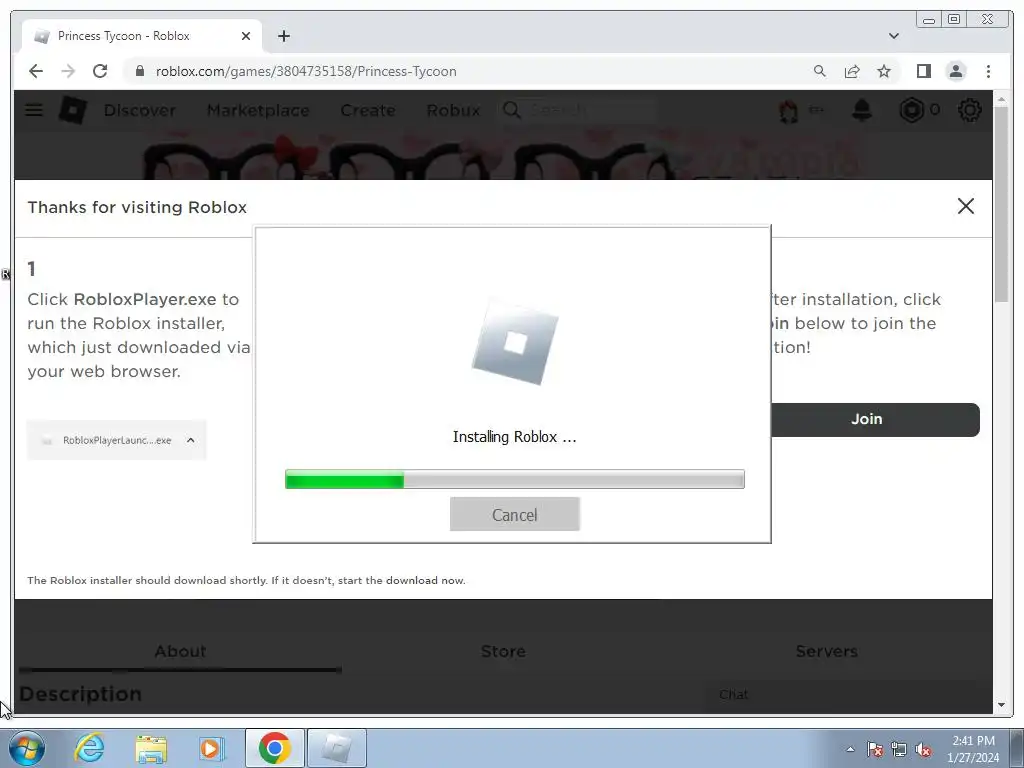This screenshot has width=1024, height=768.
Task: Open the Discover menu item
Action: pyautogui.click(x=140, y=110)
